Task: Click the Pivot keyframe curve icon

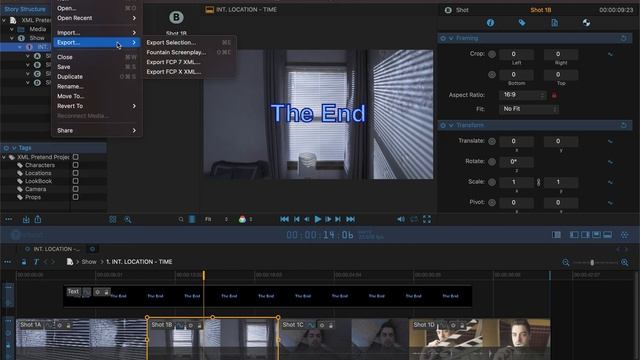Action: (x=610, y=202)
